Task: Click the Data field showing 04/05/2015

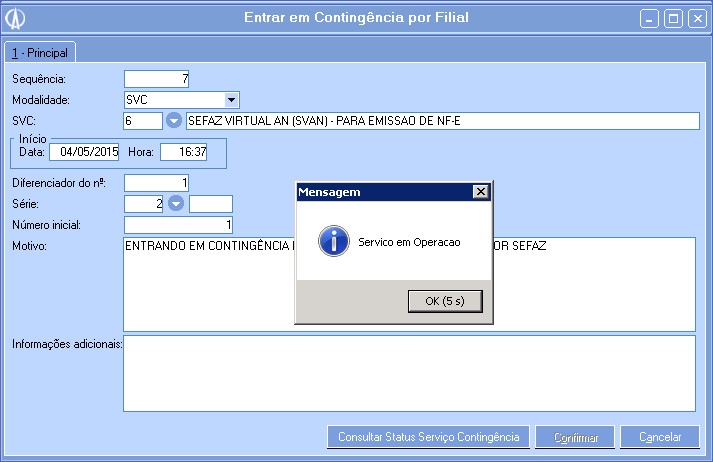Action: click(x=85, y=152)
